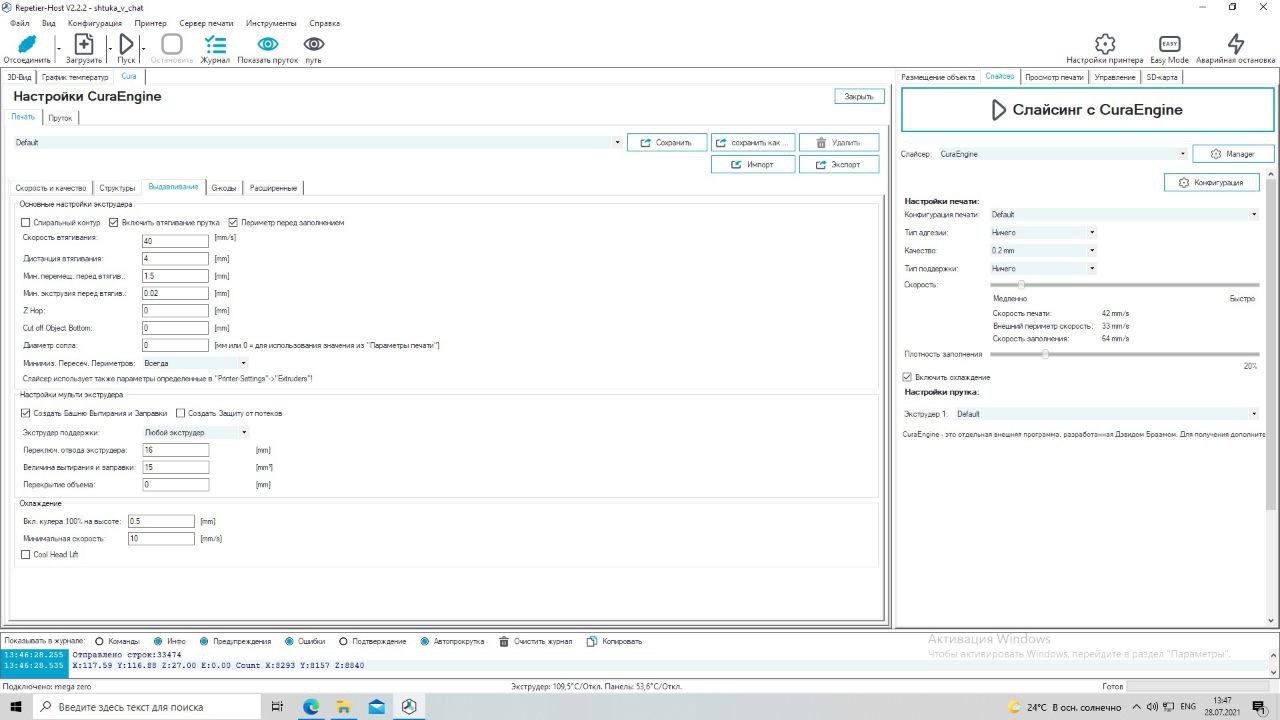Toggle Ошибки log filter
The height and width of the screenshot is (720, 1280).
coord(290,641)
